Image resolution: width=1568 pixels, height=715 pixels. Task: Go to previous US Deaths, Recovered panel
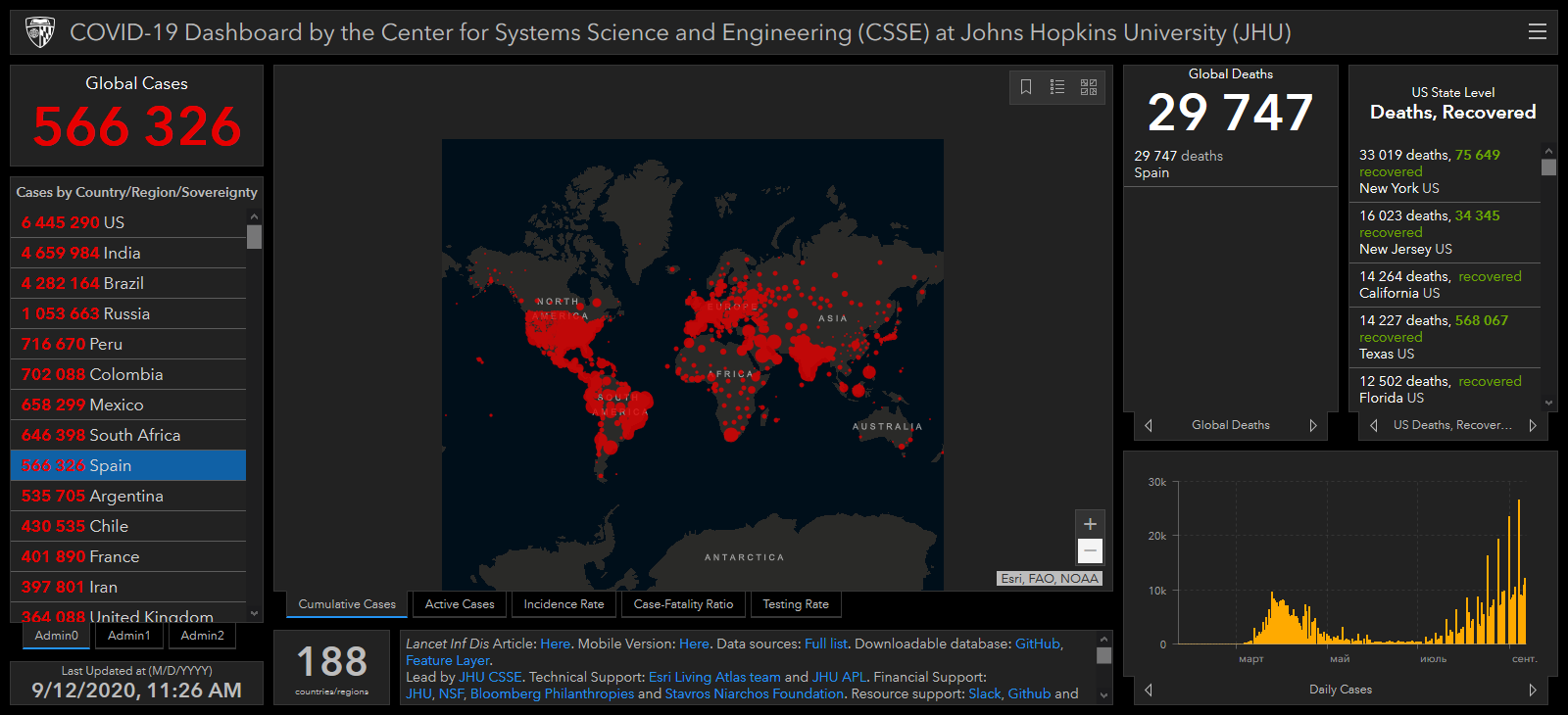pos(1374,425)
